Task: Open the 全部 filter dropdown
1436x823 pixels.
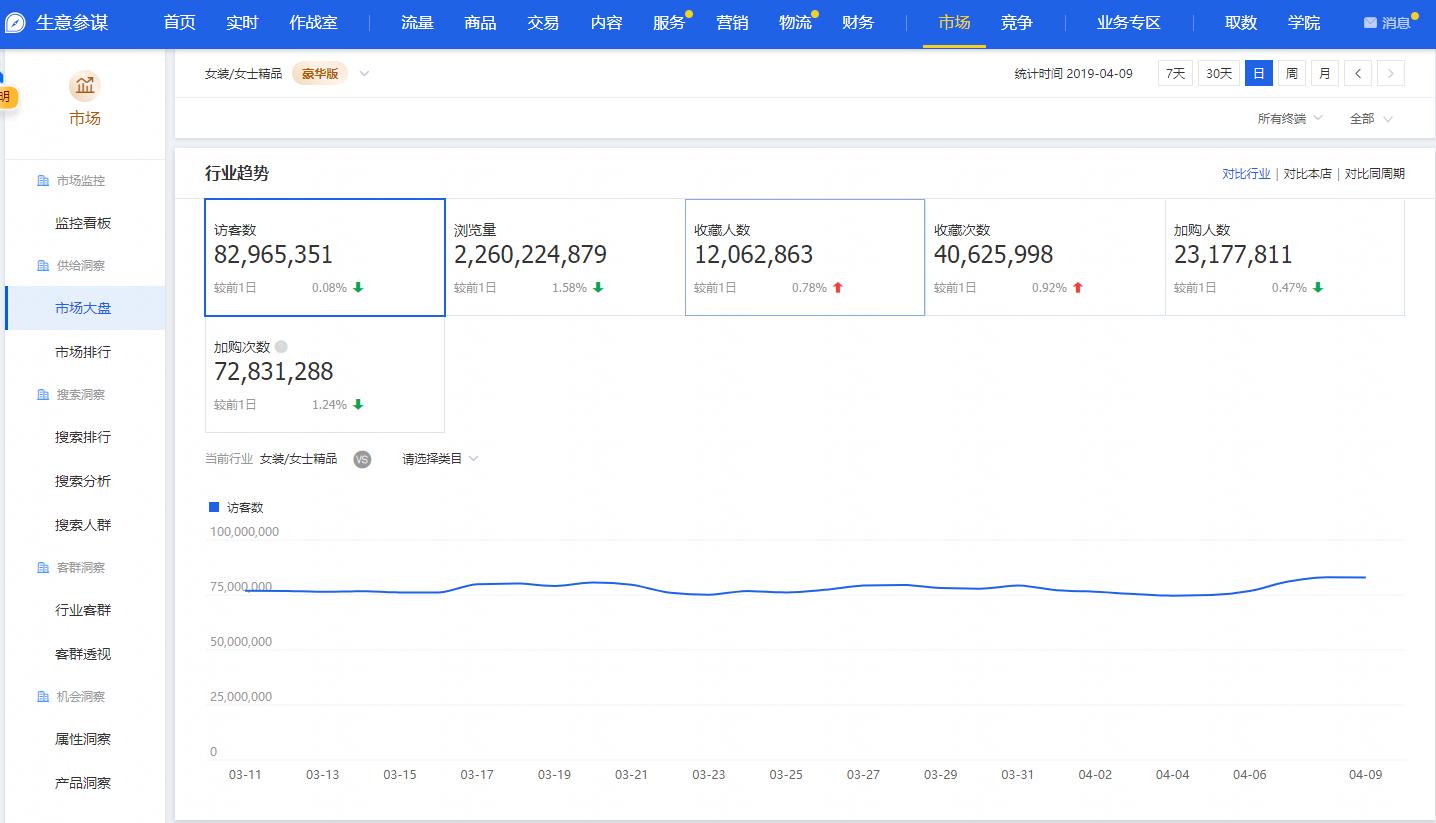Action: pyautogui.click(x=1371, y=118)
